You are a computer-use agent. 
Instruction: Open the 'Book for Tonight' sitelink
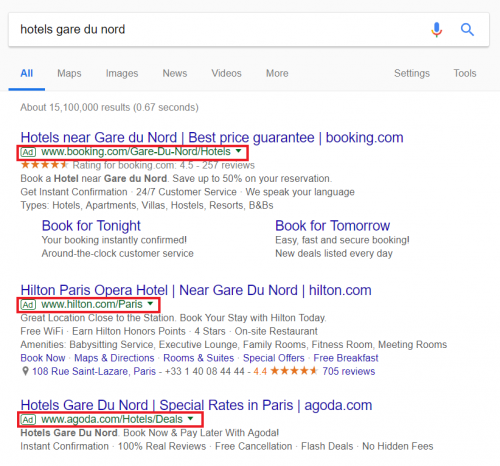click(91, 226)
